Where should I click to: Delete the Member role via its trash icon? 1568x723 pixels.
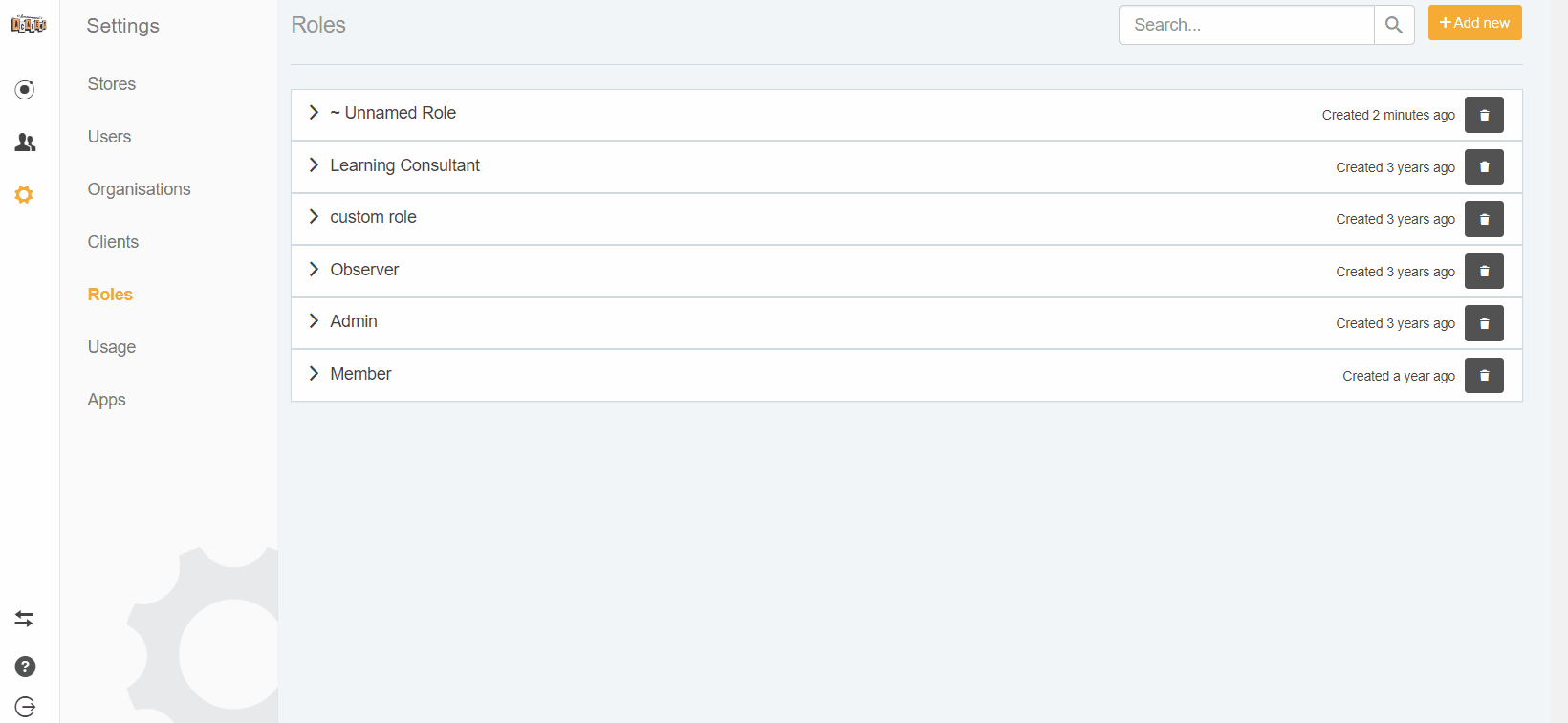1484,376
